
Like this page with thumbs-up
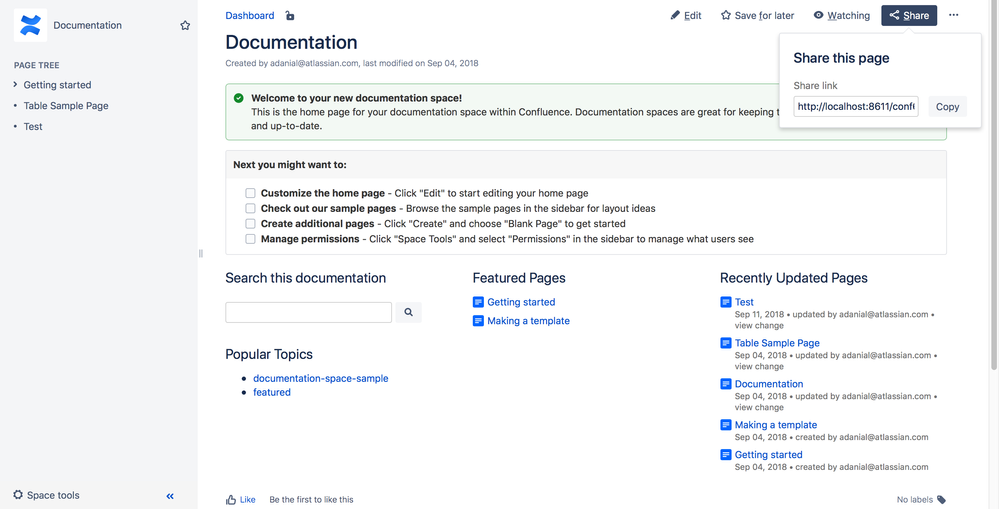240,499
